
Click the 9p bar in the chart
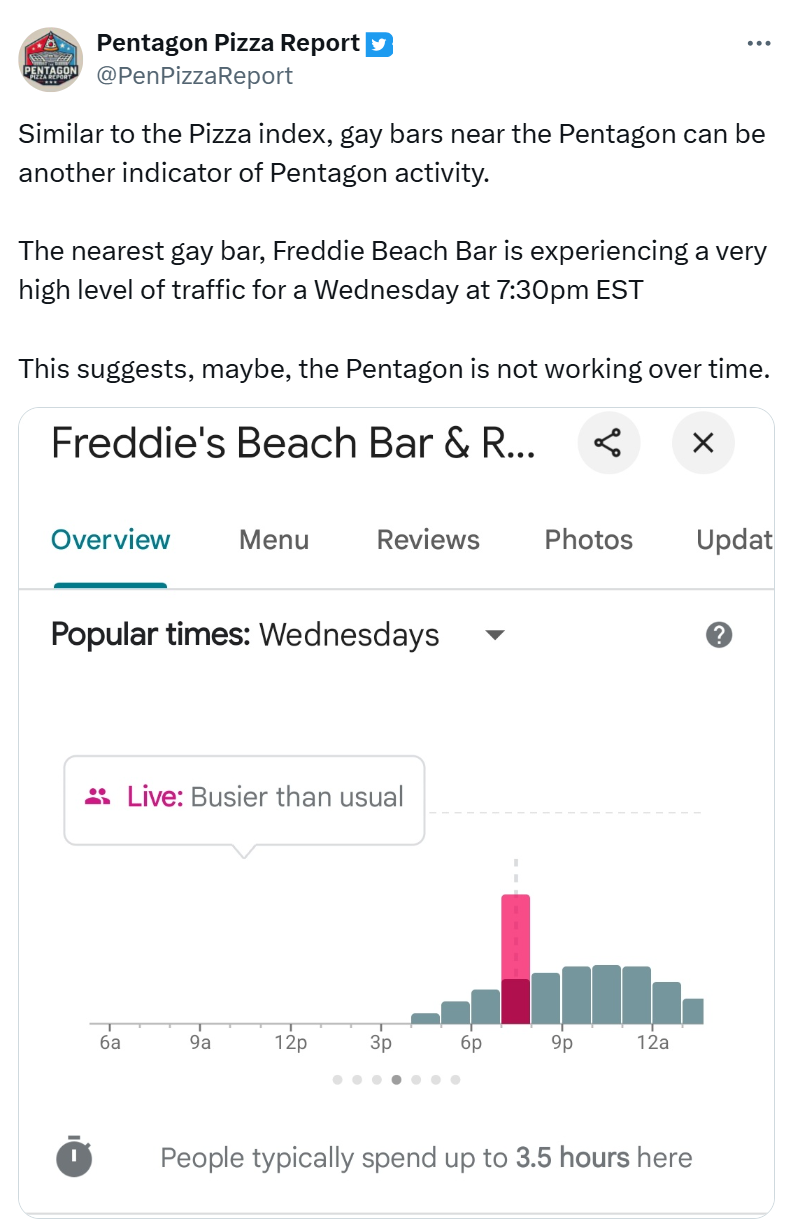click(576, 995)
